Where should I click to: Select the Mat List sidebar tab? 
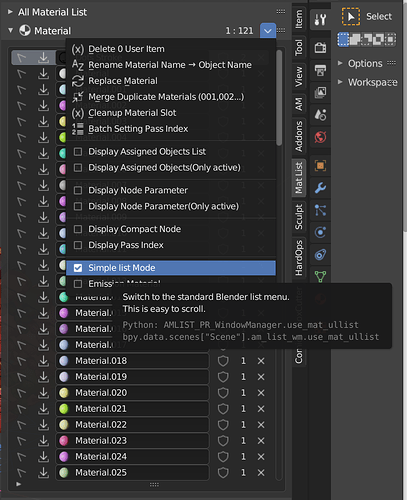tap(299, 178)
